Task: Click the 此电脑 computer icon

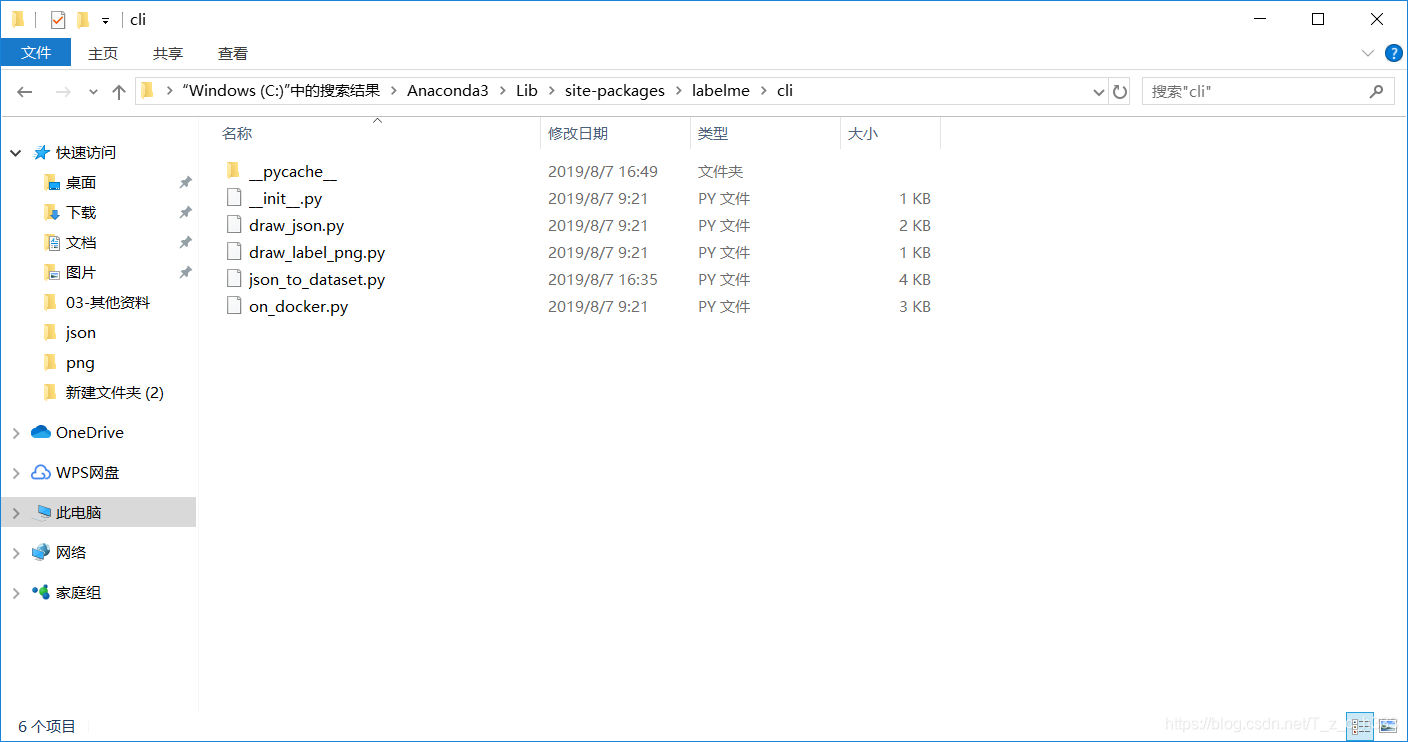Action: point(41,512)
